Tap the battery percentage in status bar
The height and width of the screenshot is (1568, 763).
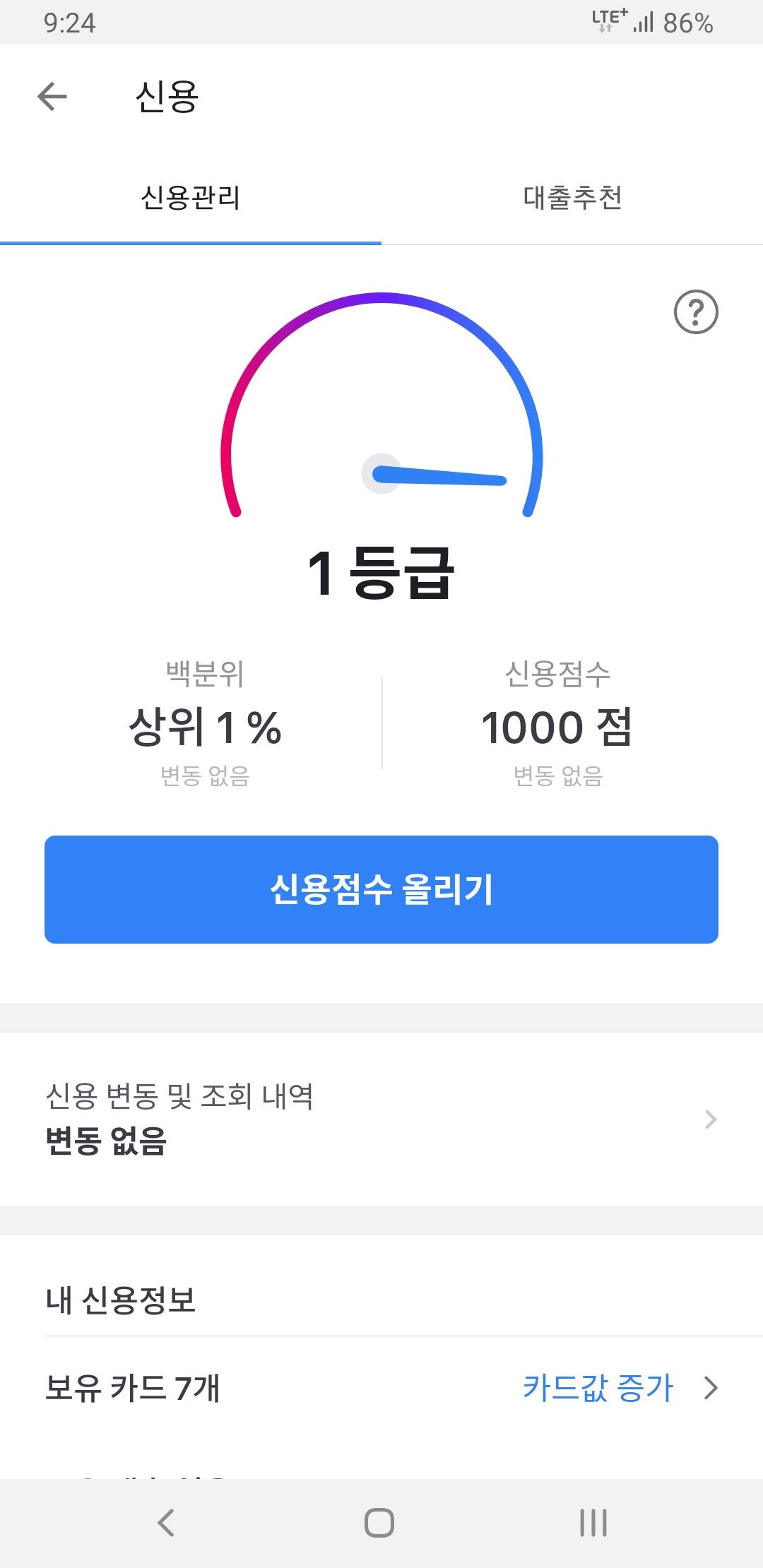pyautogui.click(x=687, y=23)
